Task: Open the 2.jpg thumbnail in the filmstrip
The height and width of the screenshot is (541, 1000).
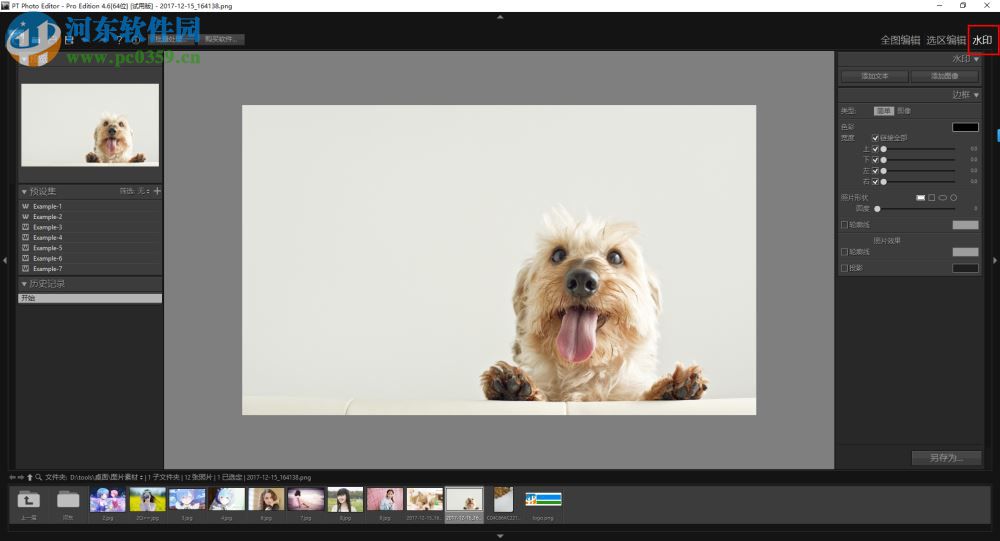Action: pos(108,500)
